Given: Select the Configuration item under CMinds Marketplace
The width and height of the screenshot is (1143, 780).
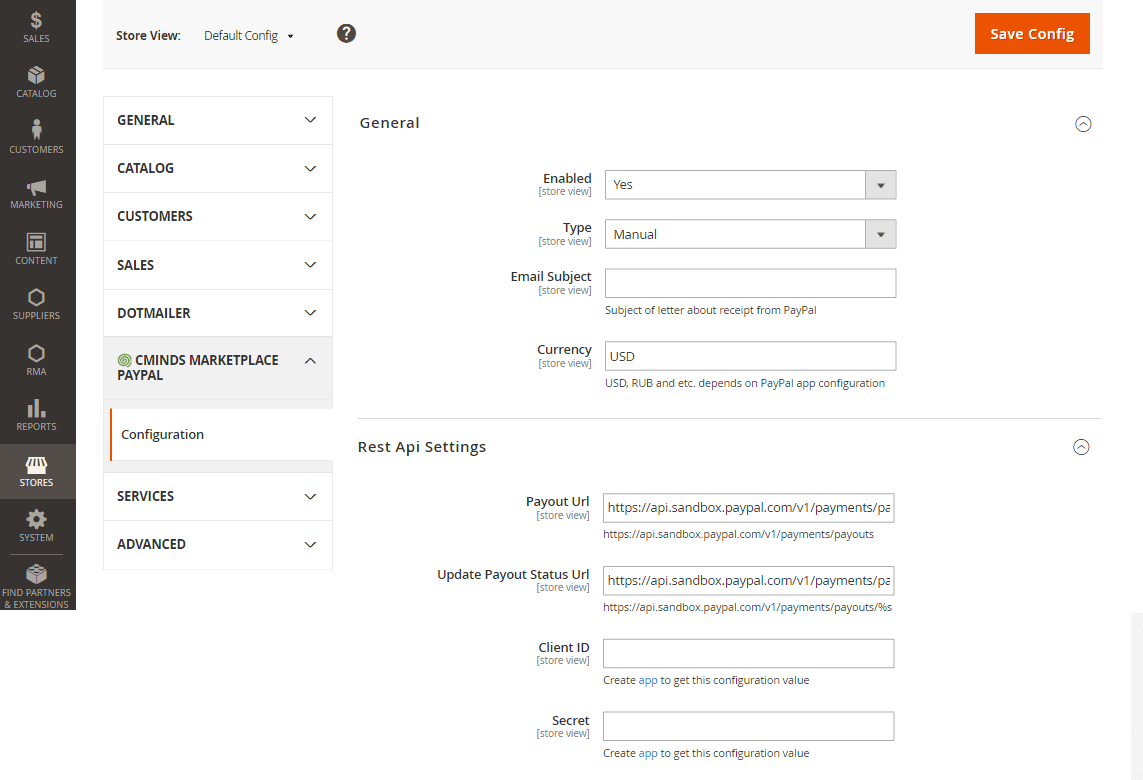Looking at the screenshot, I should coord(163,435).
